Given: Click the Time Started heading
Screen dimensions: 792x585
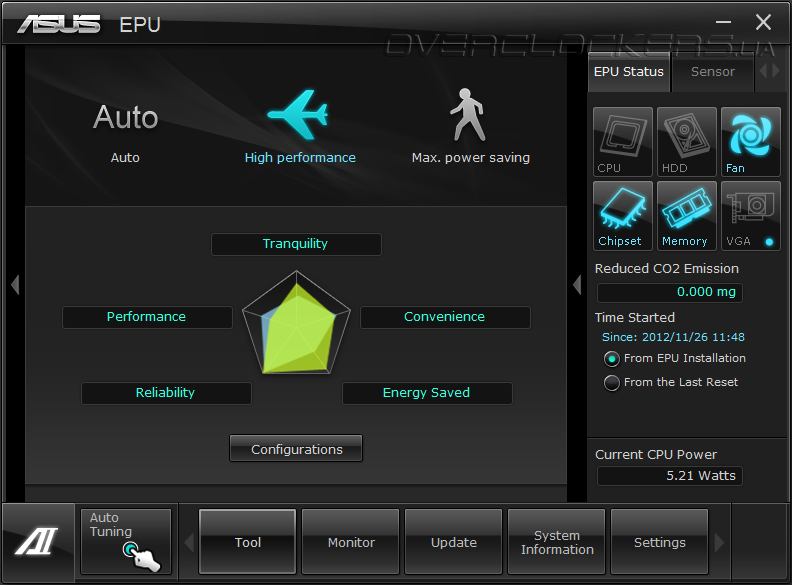Looking at the screenshot, I should pos(635,317).
